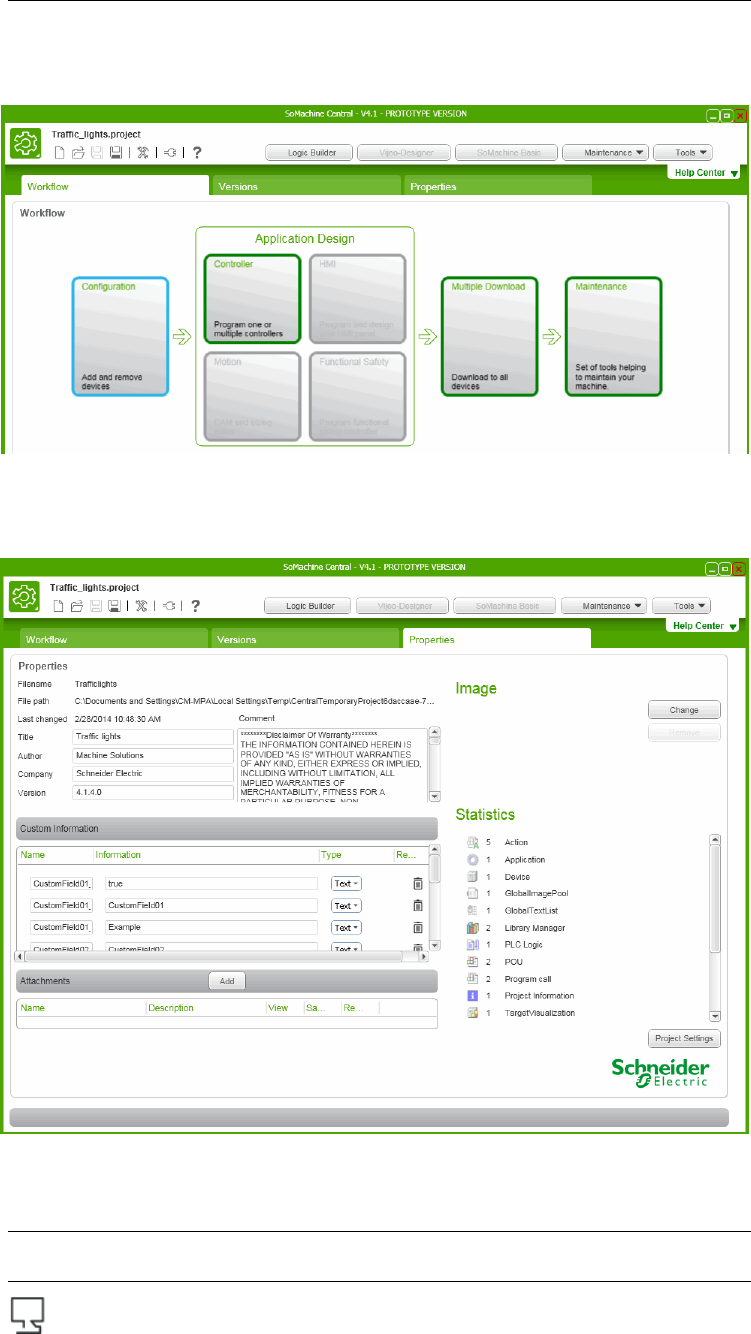Click the Author field 'Machine Solutions'
Screen dimensions: 751x1334
coord(153,755)
